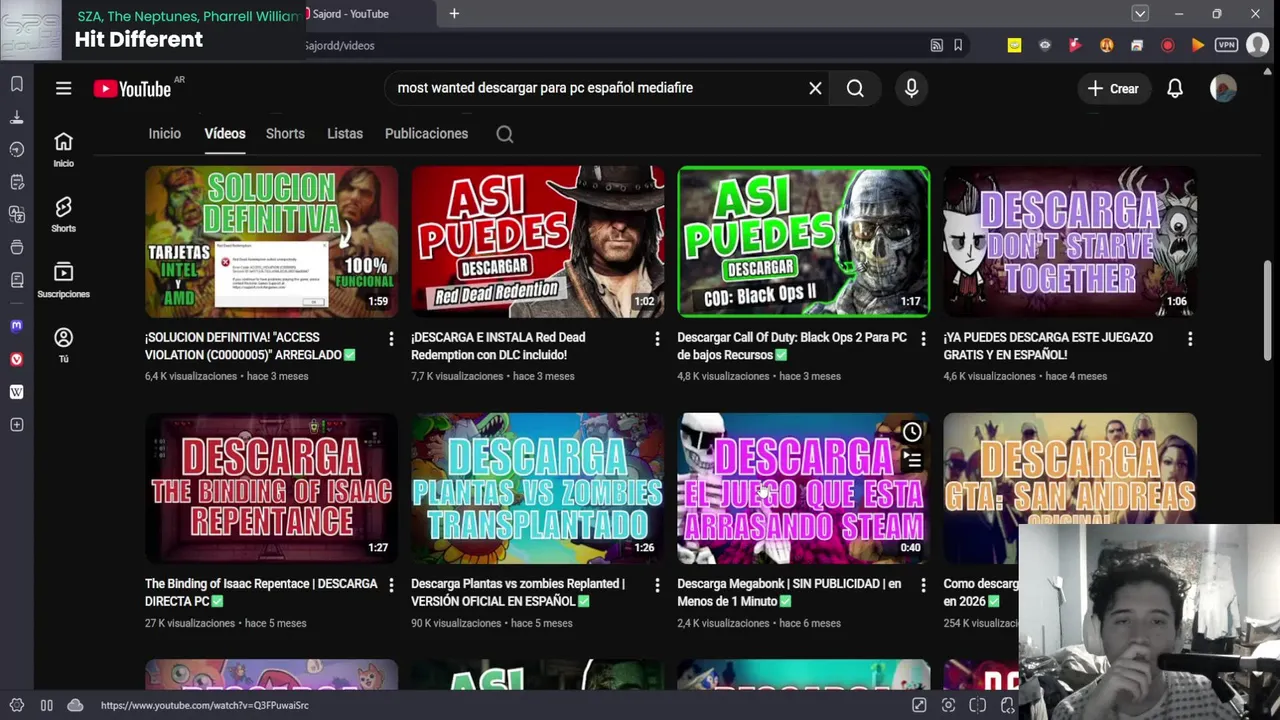The height and width of the screenshot is (720, 1280).
Task: Open more options for Megabonk video
Action: (x=923, y=585)
